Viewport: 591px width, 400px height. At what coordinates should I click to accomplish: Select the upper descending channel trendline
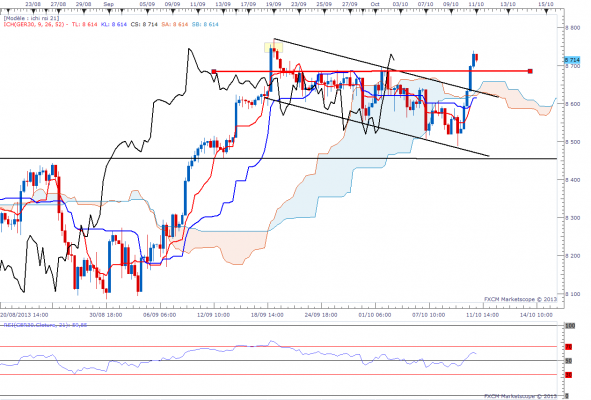pos(386,68)
